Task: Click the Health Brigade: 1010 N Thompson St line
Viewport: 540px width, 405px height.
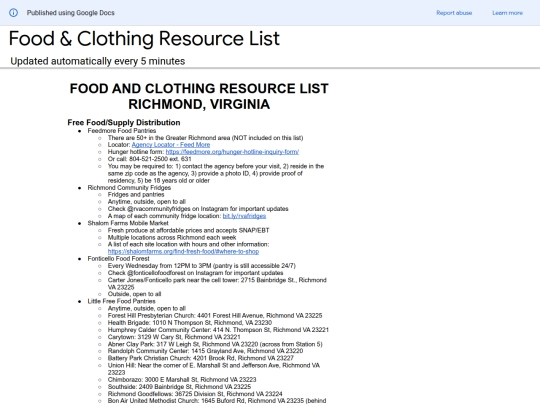Action: pyautogui.click(x=190, y=323)
